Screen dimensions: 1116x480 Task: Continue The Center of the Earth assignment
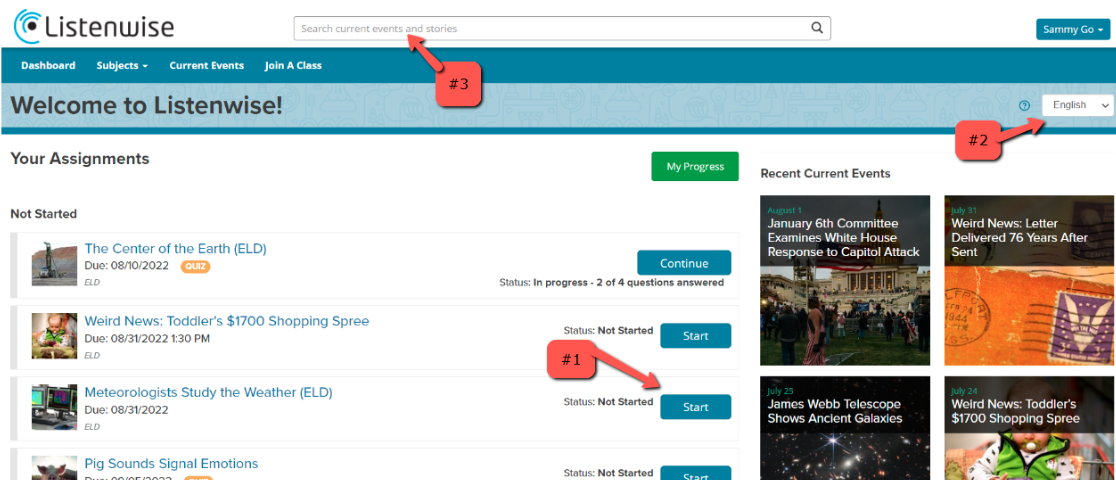pyautogui.click(x=684, y=263)
